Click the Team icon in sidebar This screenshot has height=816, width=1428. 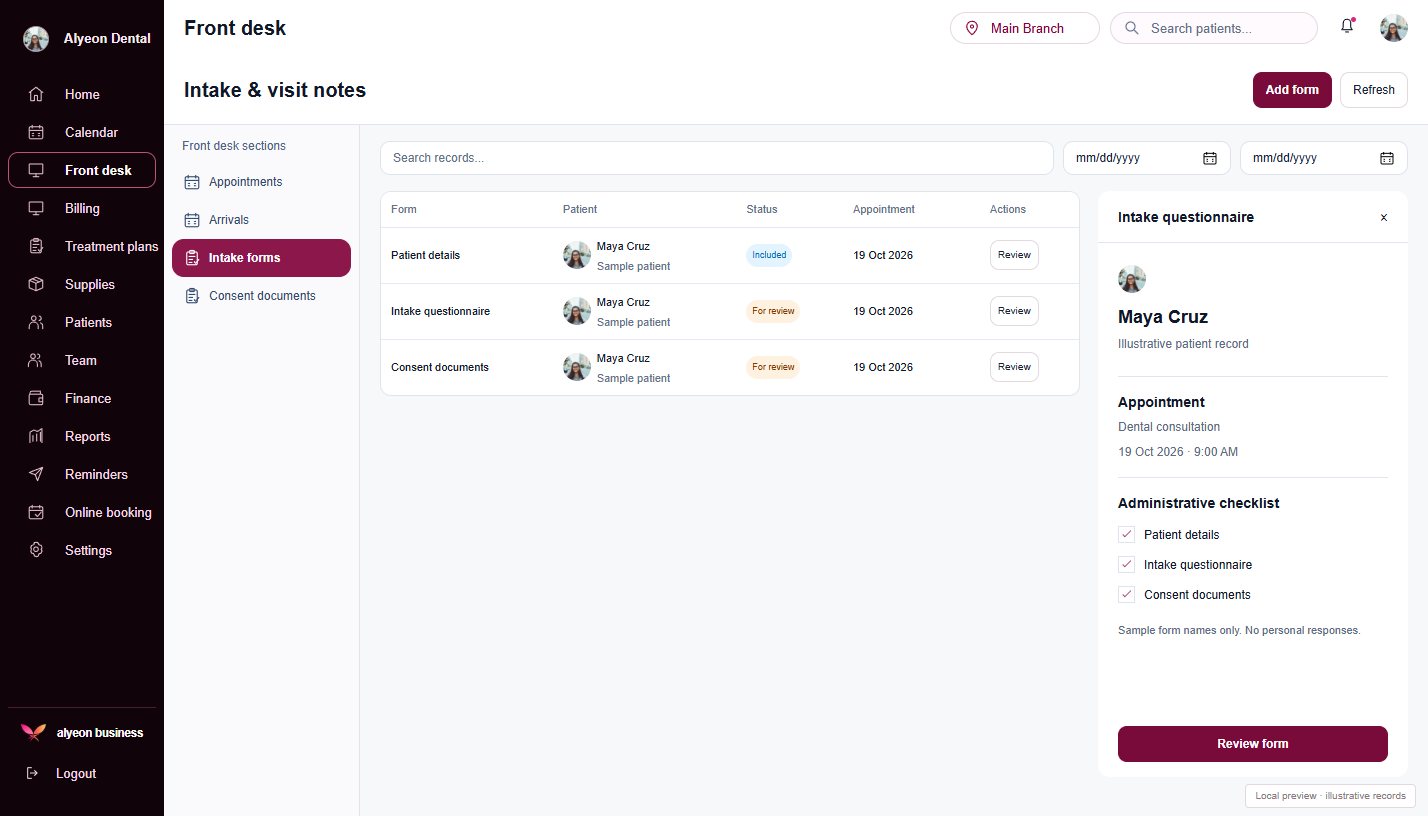coord(36,360)
